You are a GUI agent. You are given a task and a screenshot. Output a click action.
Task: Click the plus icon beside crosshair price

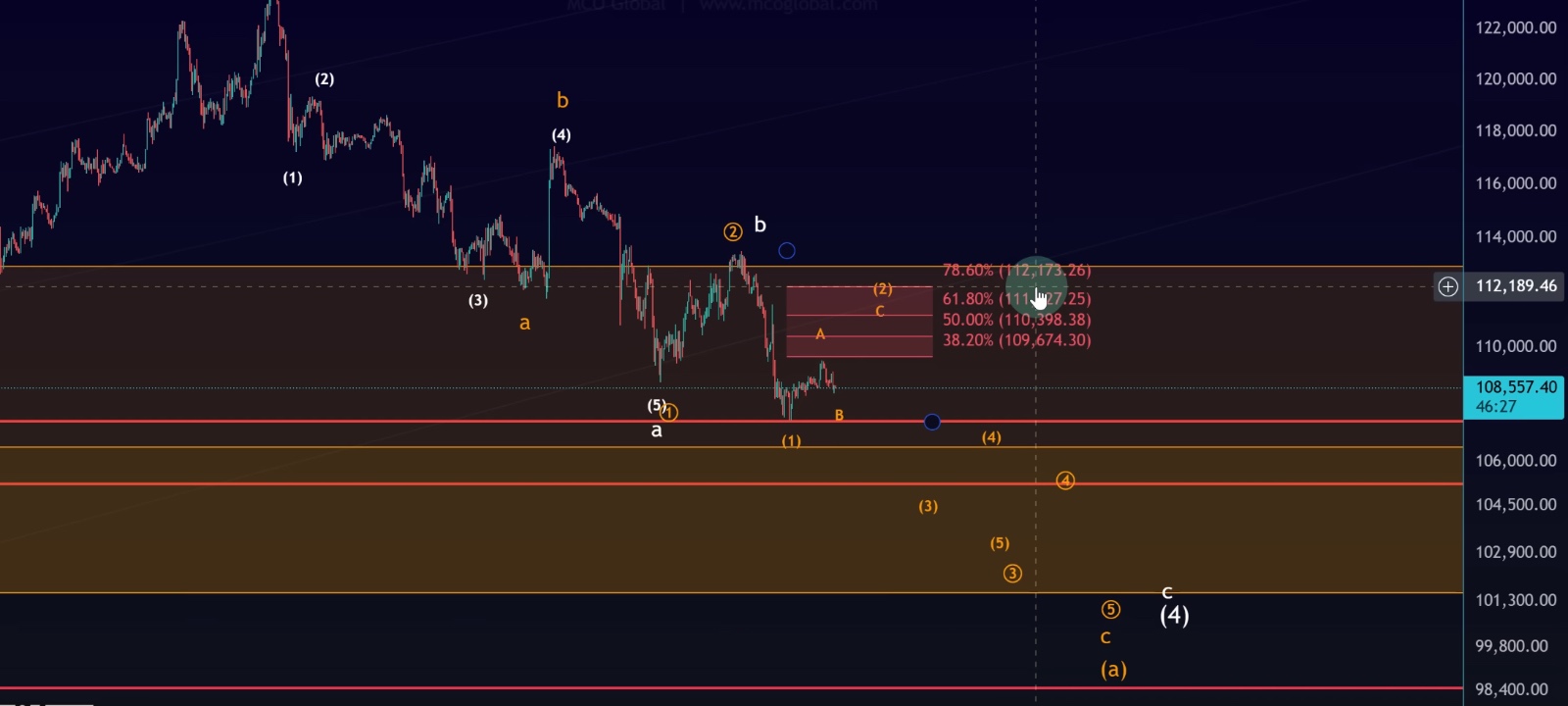[1447, 286]
